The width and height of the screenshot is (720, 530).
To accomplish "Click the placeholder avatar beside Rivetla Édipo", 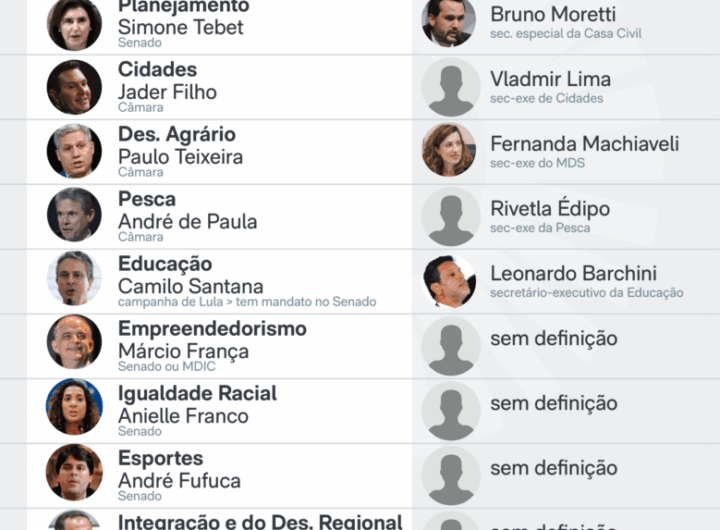I will pos(450,217).
